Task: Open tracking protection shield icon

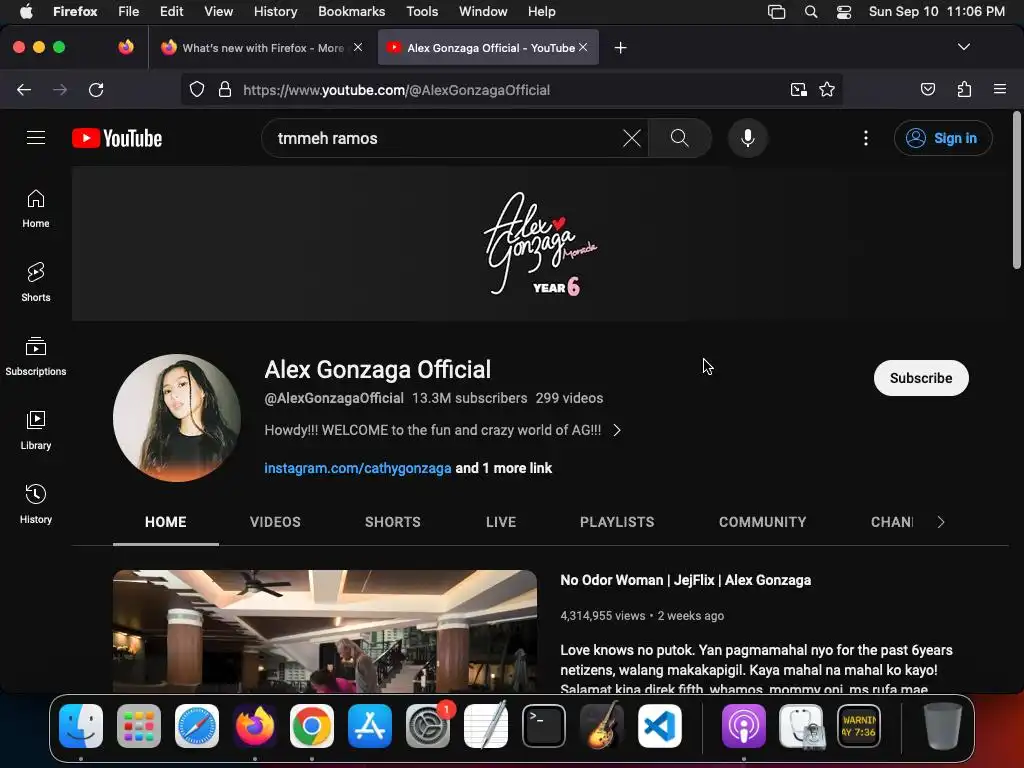Action: point(197,89)
